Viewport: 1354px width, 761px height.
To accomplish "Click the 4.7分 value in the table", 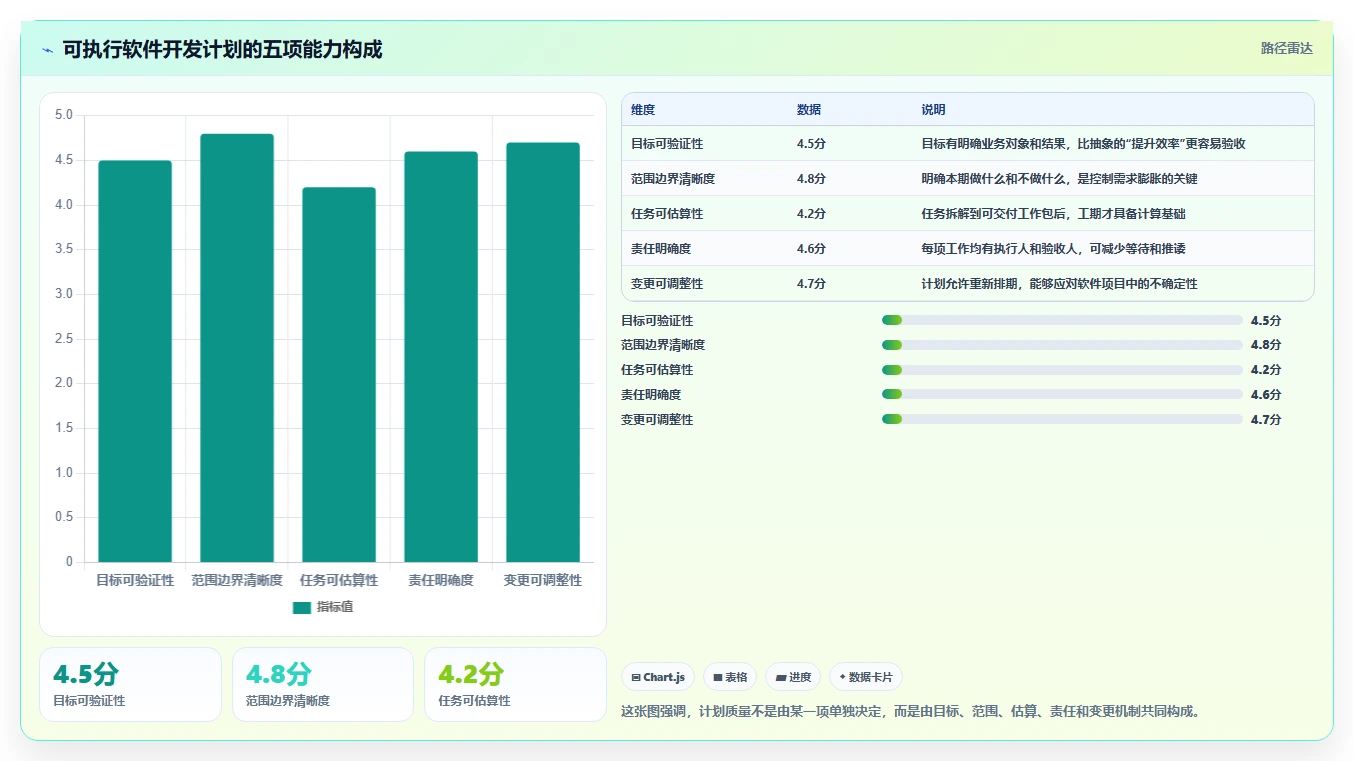I will pos(811,284).
